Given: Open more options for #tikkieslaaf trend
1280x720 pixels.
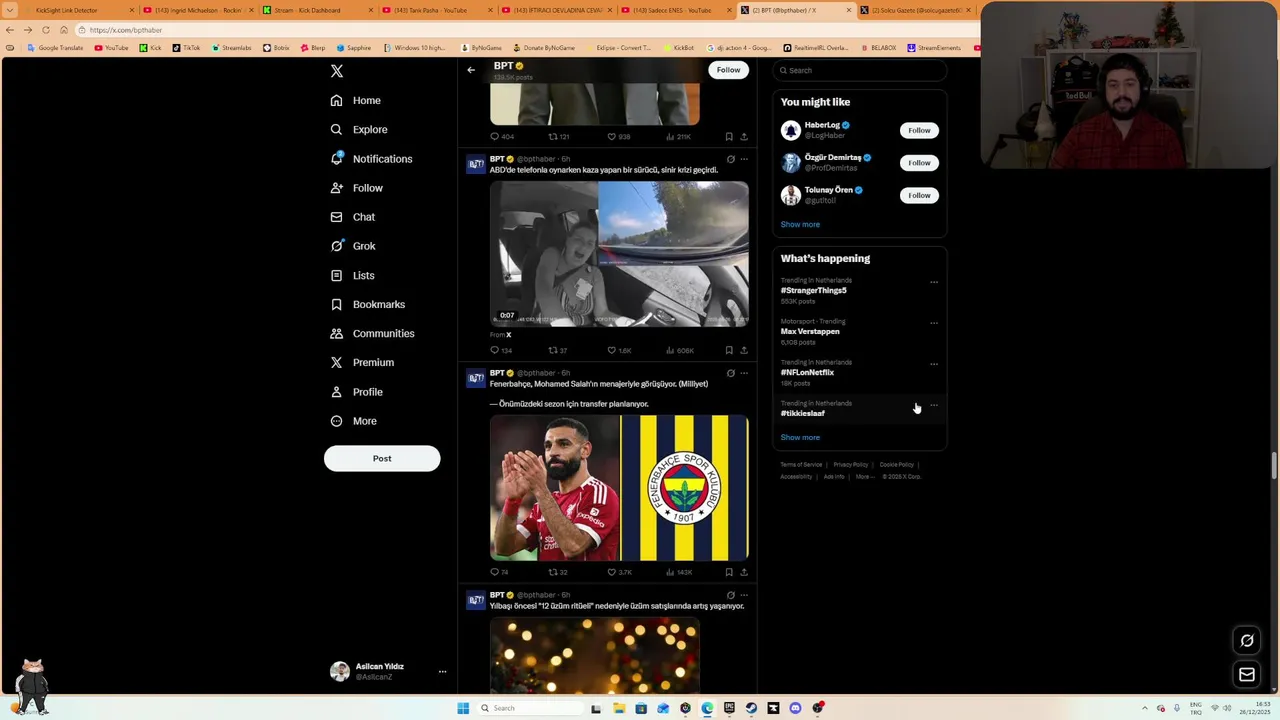Looking at the screenshot, I should click(x=934, y=405).
